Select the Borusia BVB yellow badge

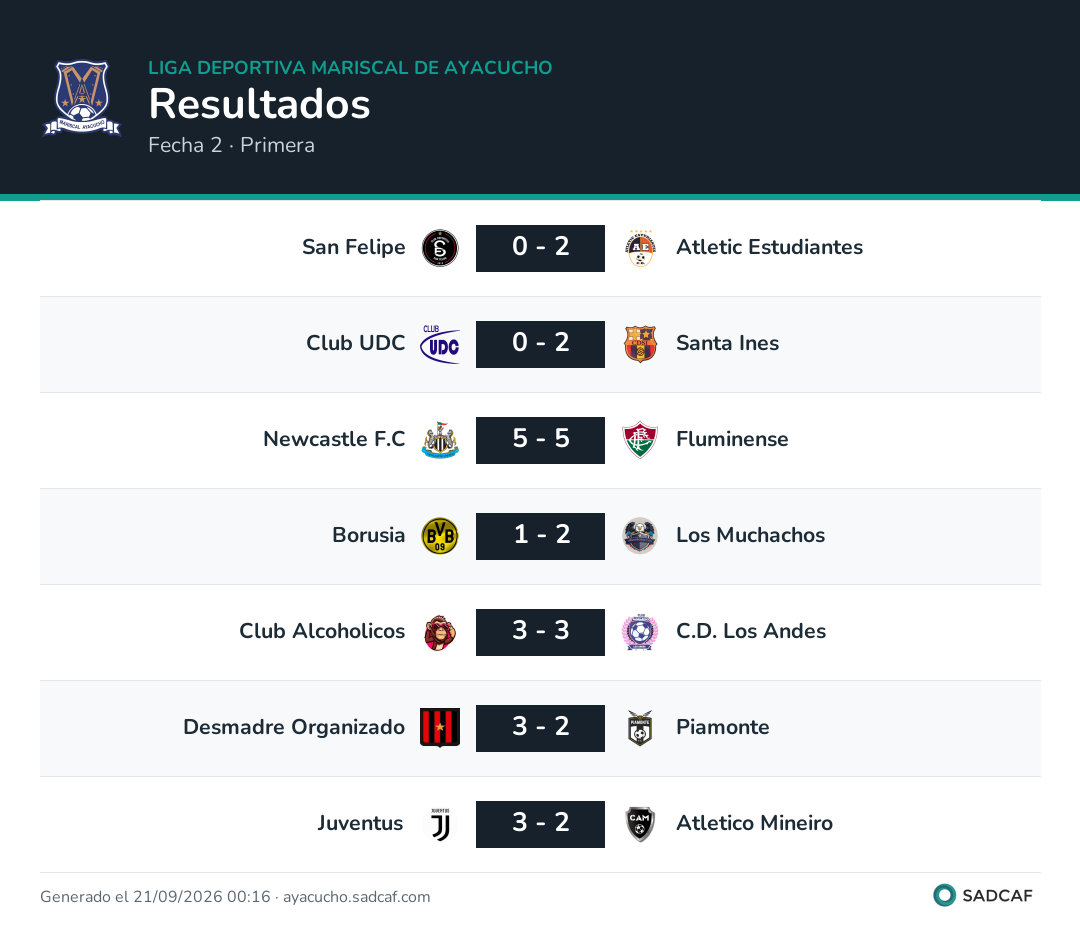point(440,536)
